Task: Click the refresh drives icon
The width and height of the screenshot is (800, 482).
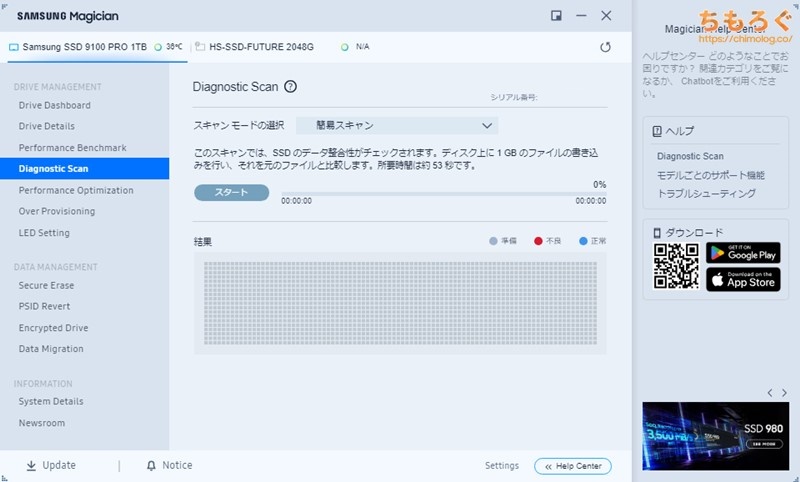Action: (x=605, y=47)
